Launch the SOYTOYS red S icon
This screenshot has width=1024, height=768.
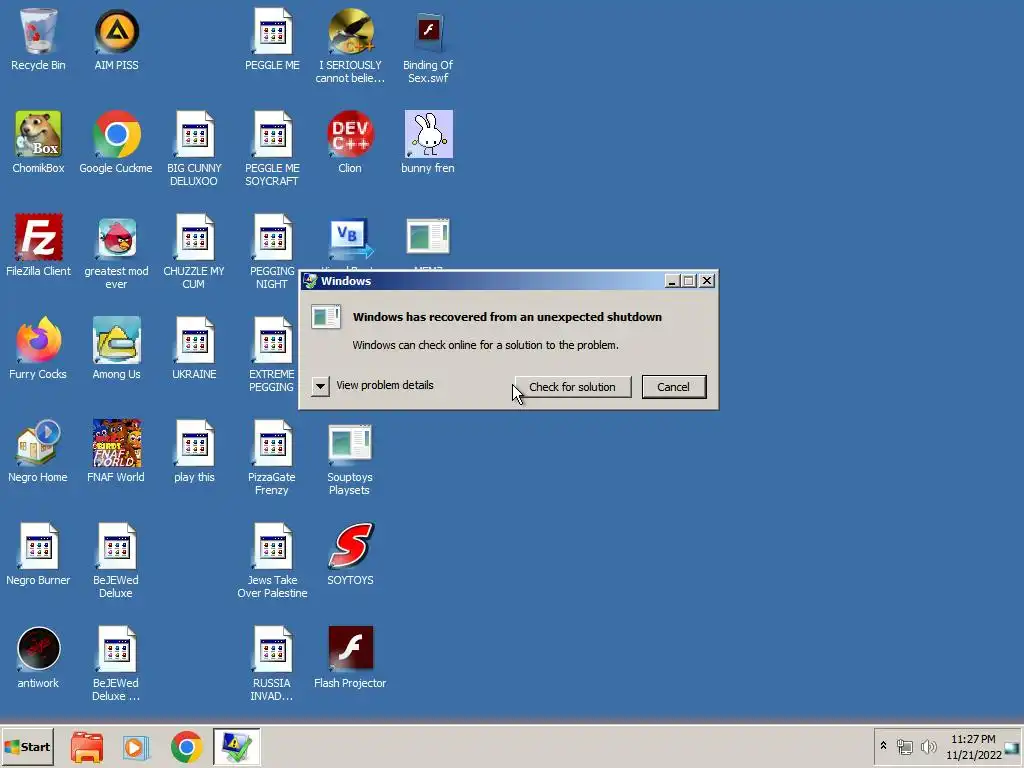click(x=350, y=545)
